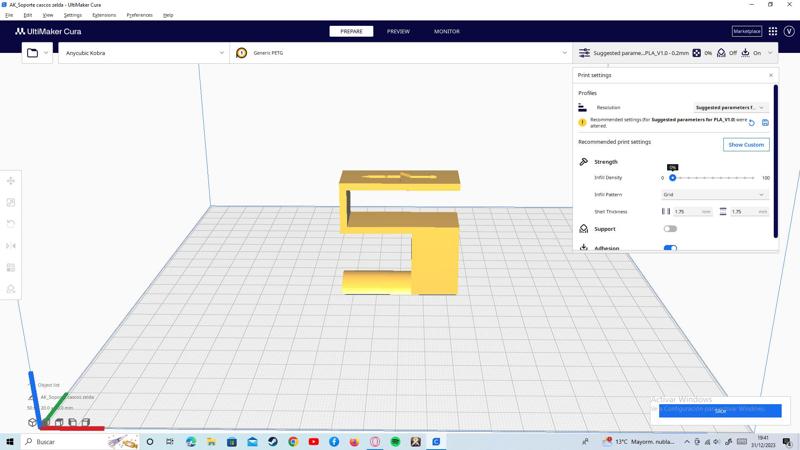Open the file folder icon
This screenshot has height=450, width=800.
click(32, 53)
